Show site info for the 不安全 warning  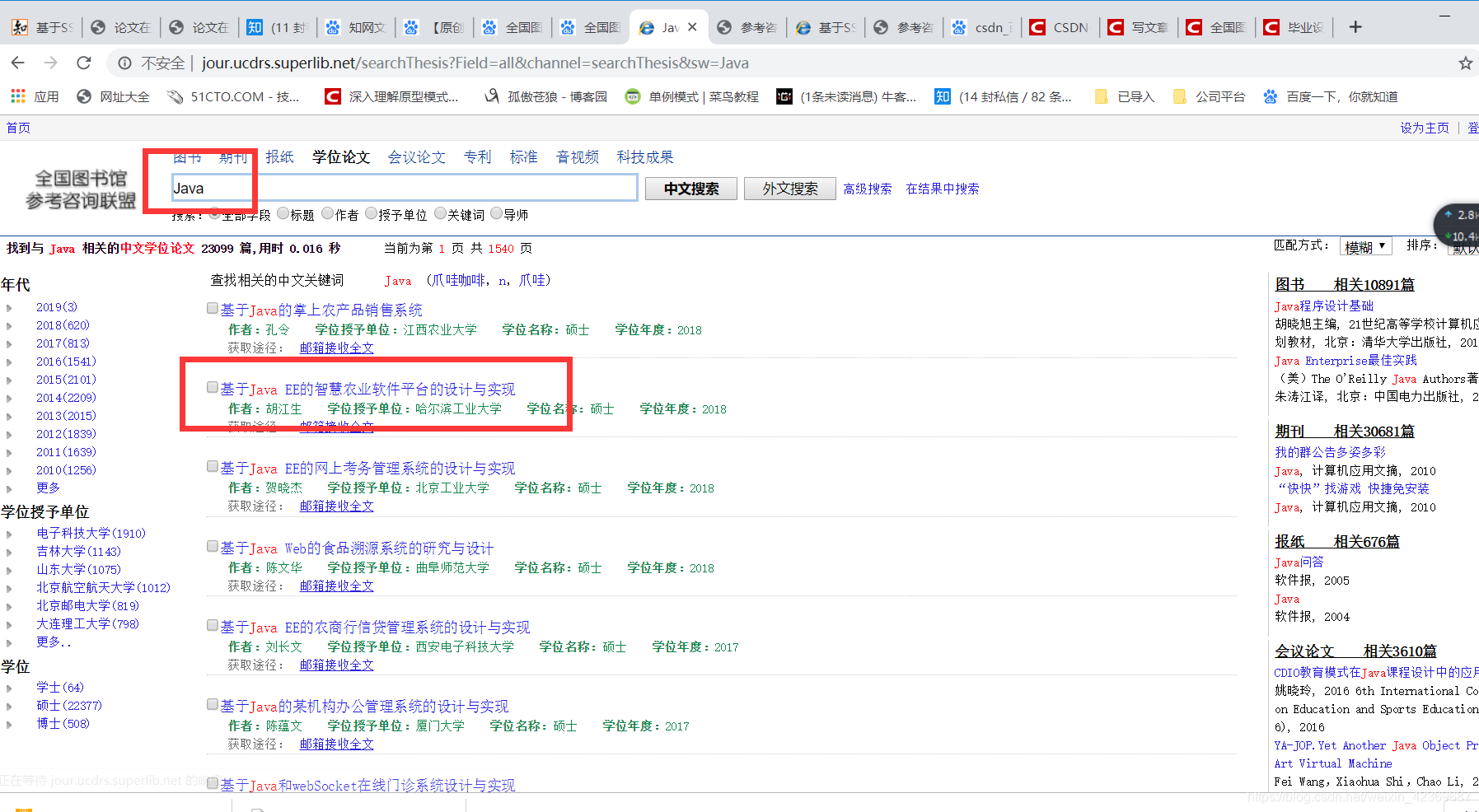pos(152,63)
